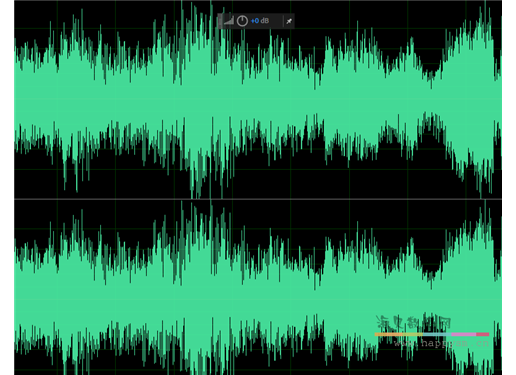Click the +0 dB gain value
516x375 pixels.
260,21
